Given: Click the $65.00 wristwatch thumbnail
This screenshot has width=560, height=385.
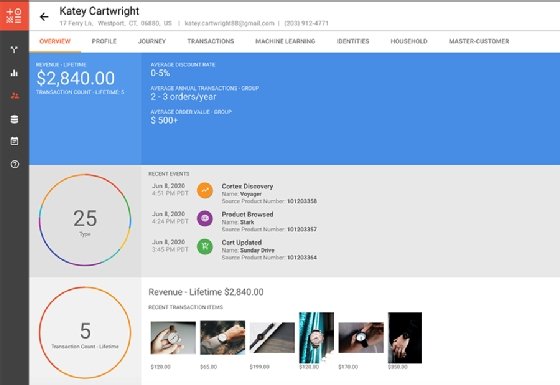Looking at the screenshot, I should click(222, 338).
